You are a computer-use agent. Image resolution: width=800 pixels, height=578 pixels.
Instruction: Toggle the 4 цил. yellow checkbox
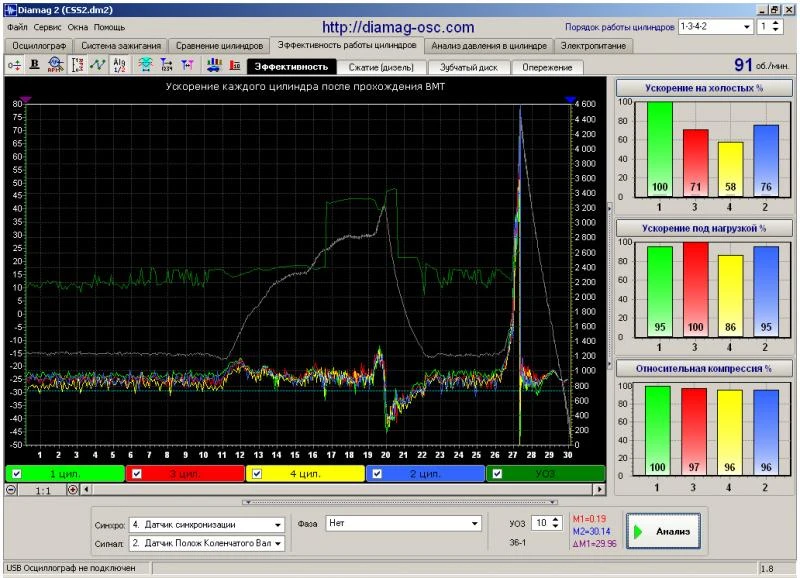click(257, 474)
